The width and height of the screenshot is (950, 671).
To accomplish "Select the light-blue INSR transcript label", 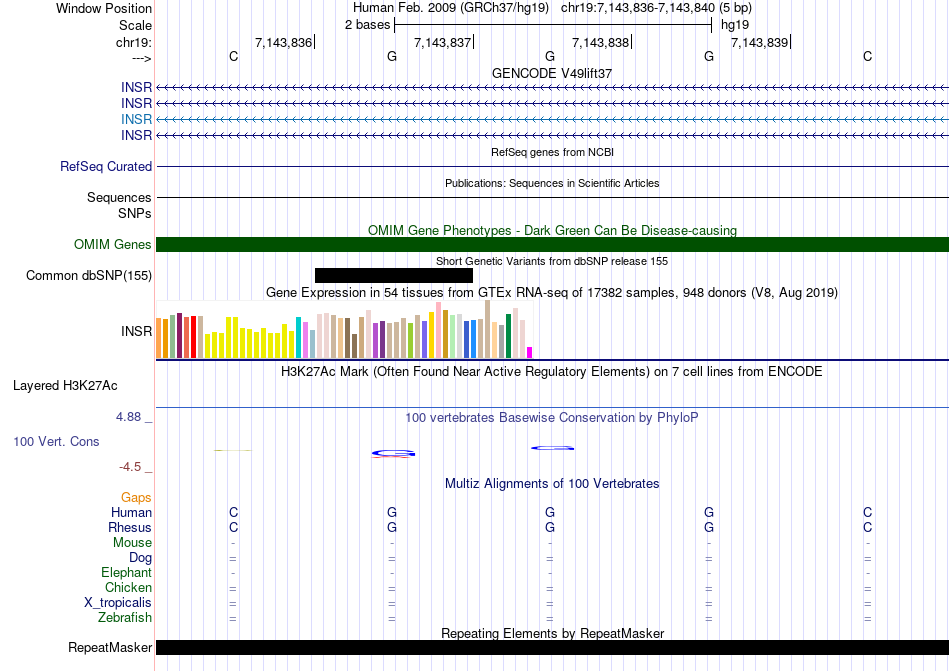I will click(136, 119).
